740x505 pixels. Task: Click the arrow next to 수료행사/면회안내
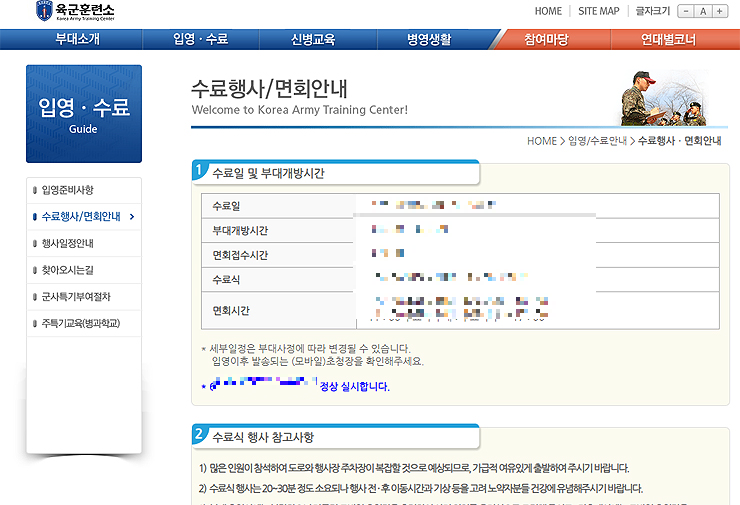coord(132,217)
